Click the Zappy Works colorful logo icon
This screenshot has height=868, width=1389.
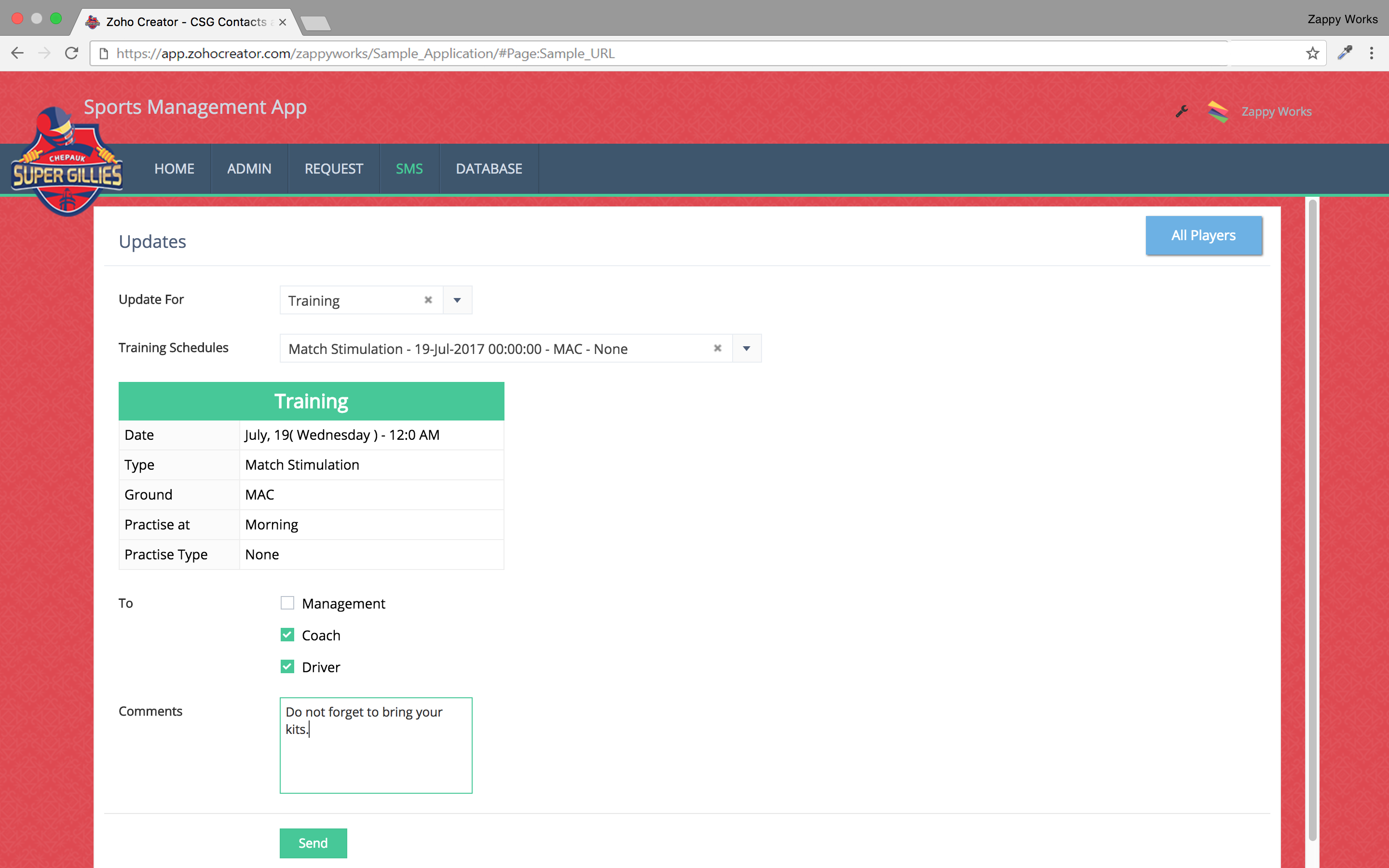click(1217, 111)
